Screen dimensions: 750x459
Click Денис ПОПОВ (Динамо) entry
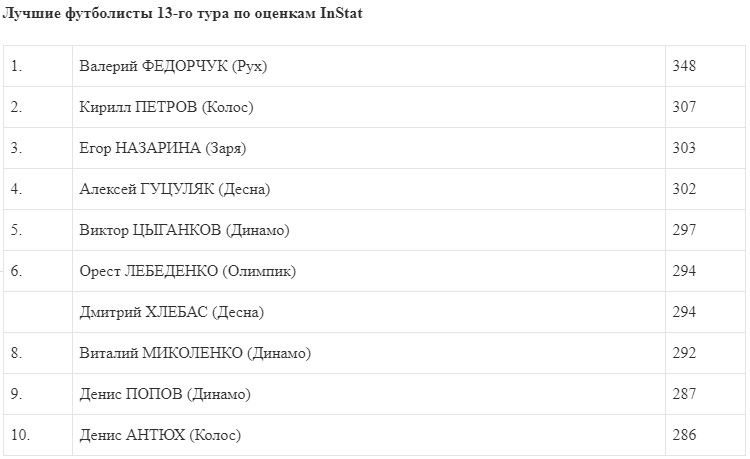[x=164, y=394]
